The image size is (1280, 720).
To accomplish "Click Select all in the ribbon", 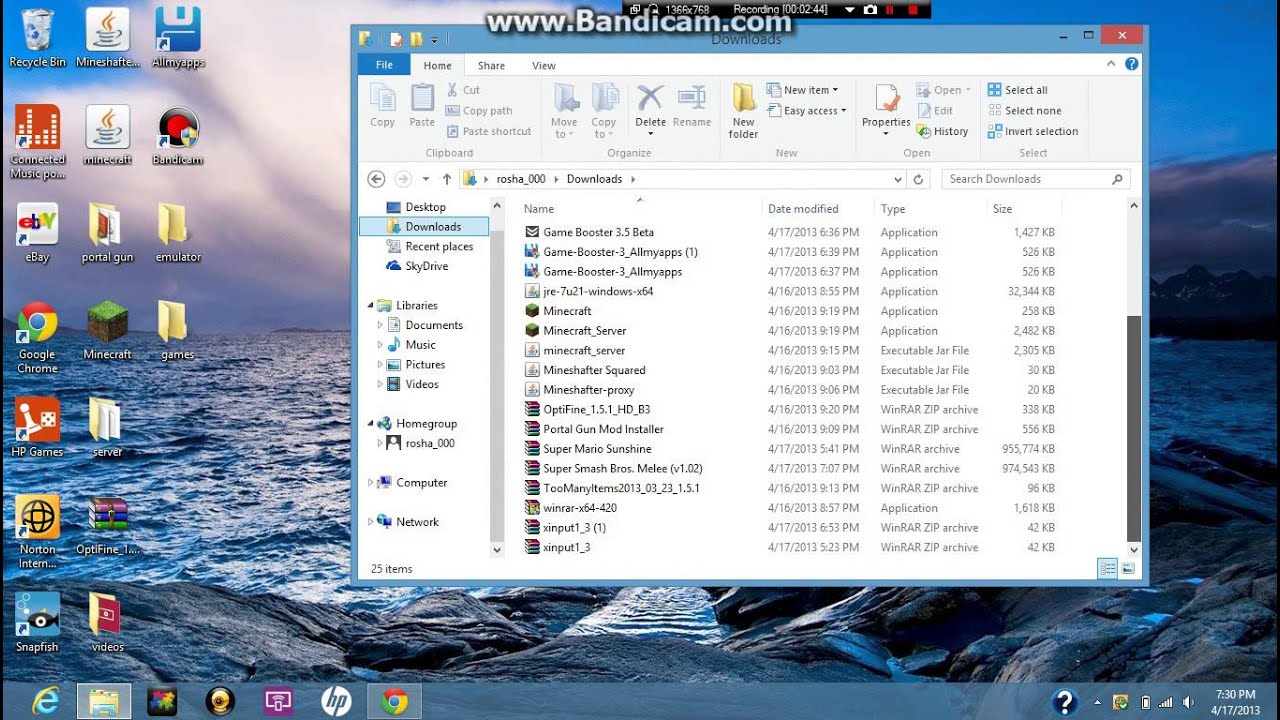I will tap(1018, 90).
